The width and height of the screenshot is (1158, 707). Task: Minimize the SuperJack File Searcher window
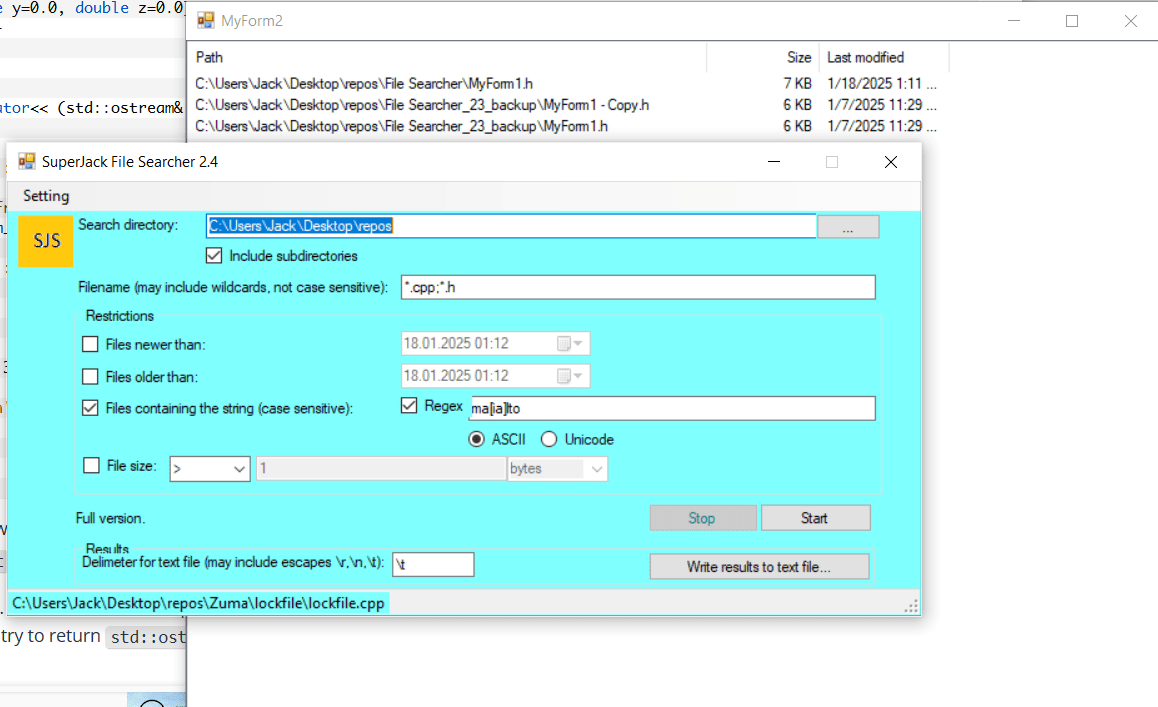pyautogui.click(x=774, y=162)
